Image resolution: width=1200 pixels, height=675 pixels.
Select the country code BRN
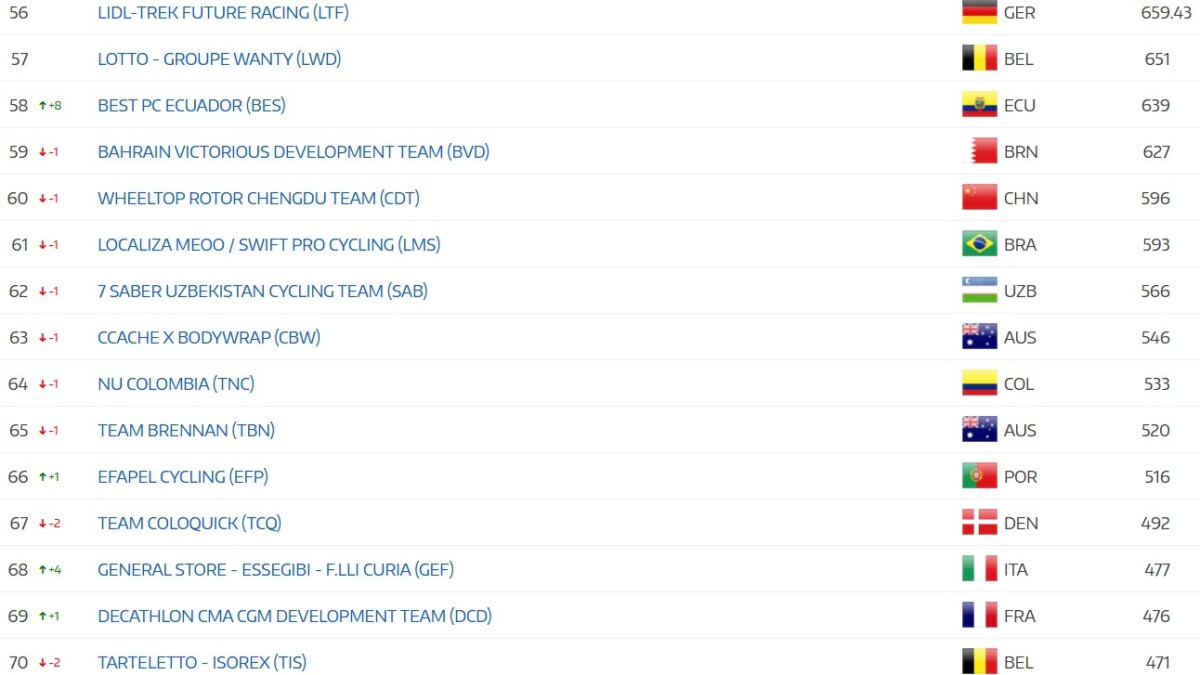point(1021,152)
